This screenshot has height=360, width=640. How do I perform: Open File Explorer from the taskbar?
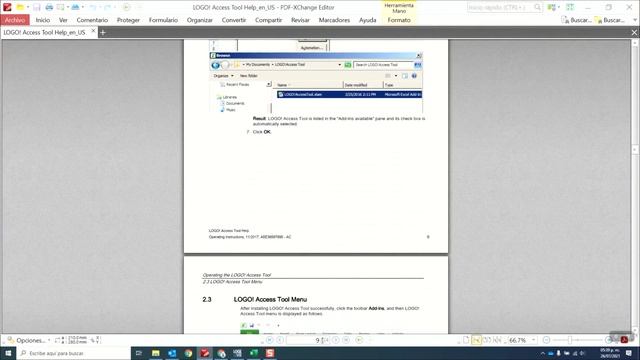(x=156, y=353)
